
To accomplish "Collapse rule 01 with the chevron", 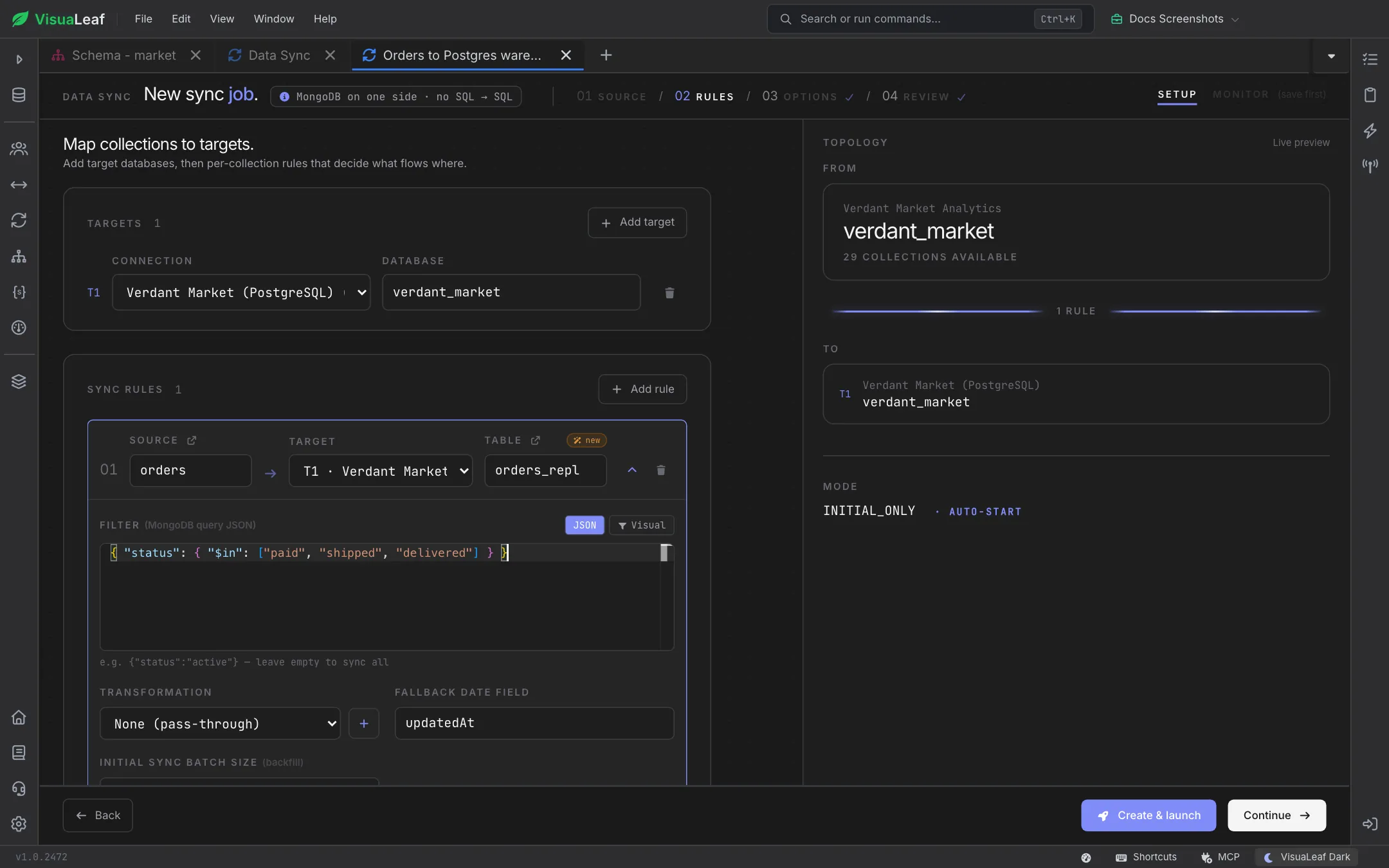I will tap(632, 470).
